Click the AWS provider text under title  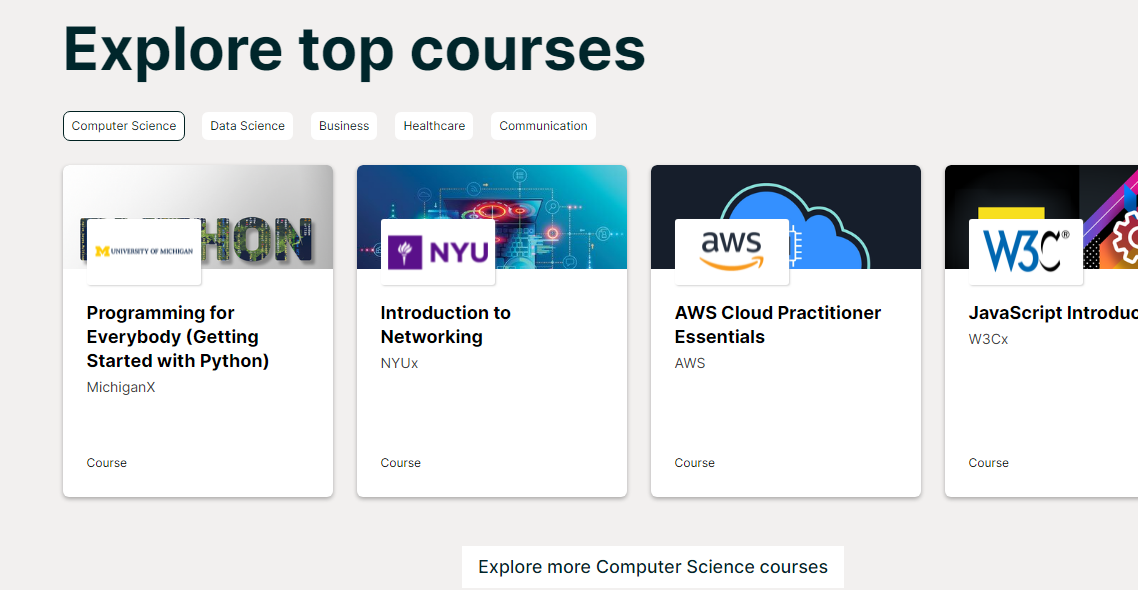[x=689, y=363]
